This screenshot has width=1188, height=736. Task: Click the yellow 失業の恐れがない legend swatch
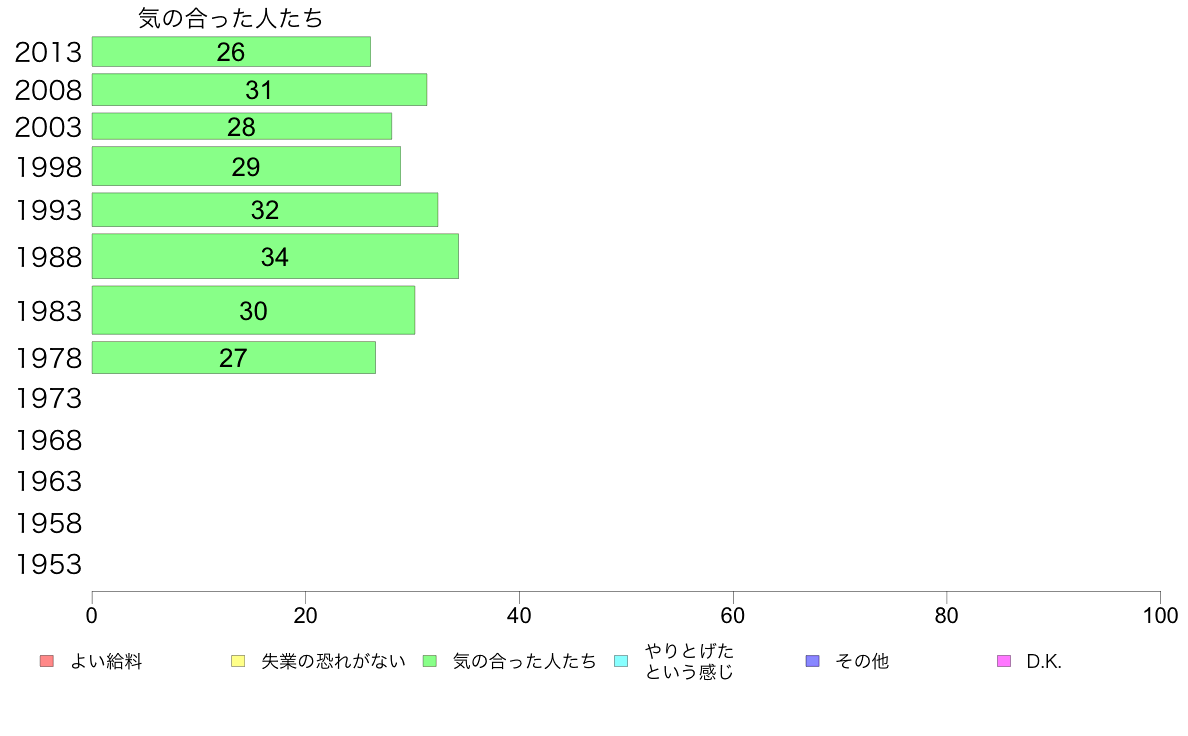[x=238, y=661]
